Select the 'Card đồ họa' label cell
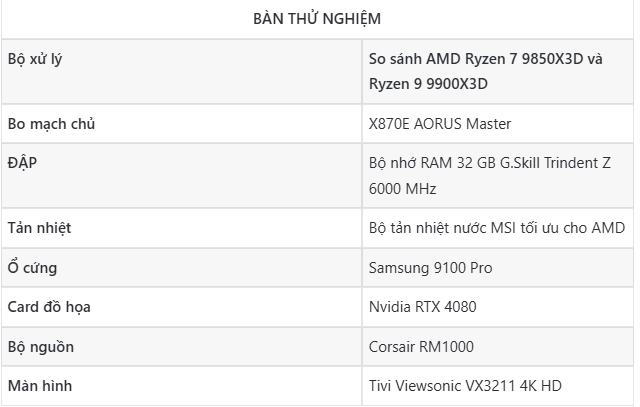The height and width of the screenshot is (407, 640). [49, 306]
